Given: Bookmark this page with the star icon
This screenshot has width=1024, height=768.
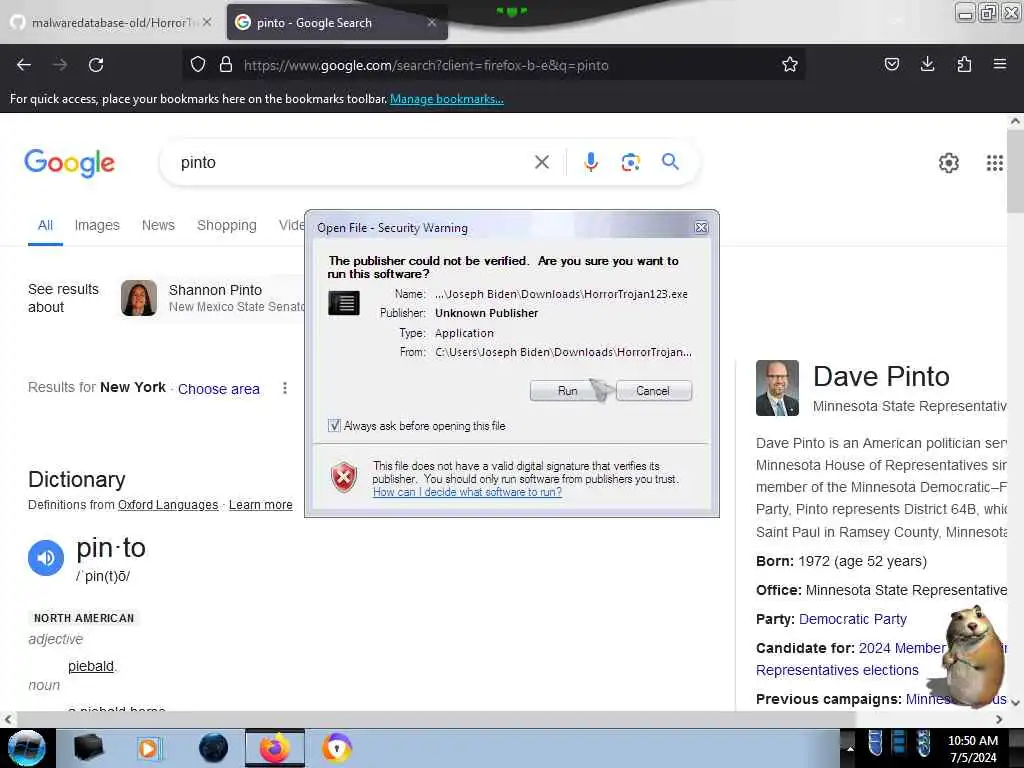Looking at the screenshot, I should (x=790, y=65).
